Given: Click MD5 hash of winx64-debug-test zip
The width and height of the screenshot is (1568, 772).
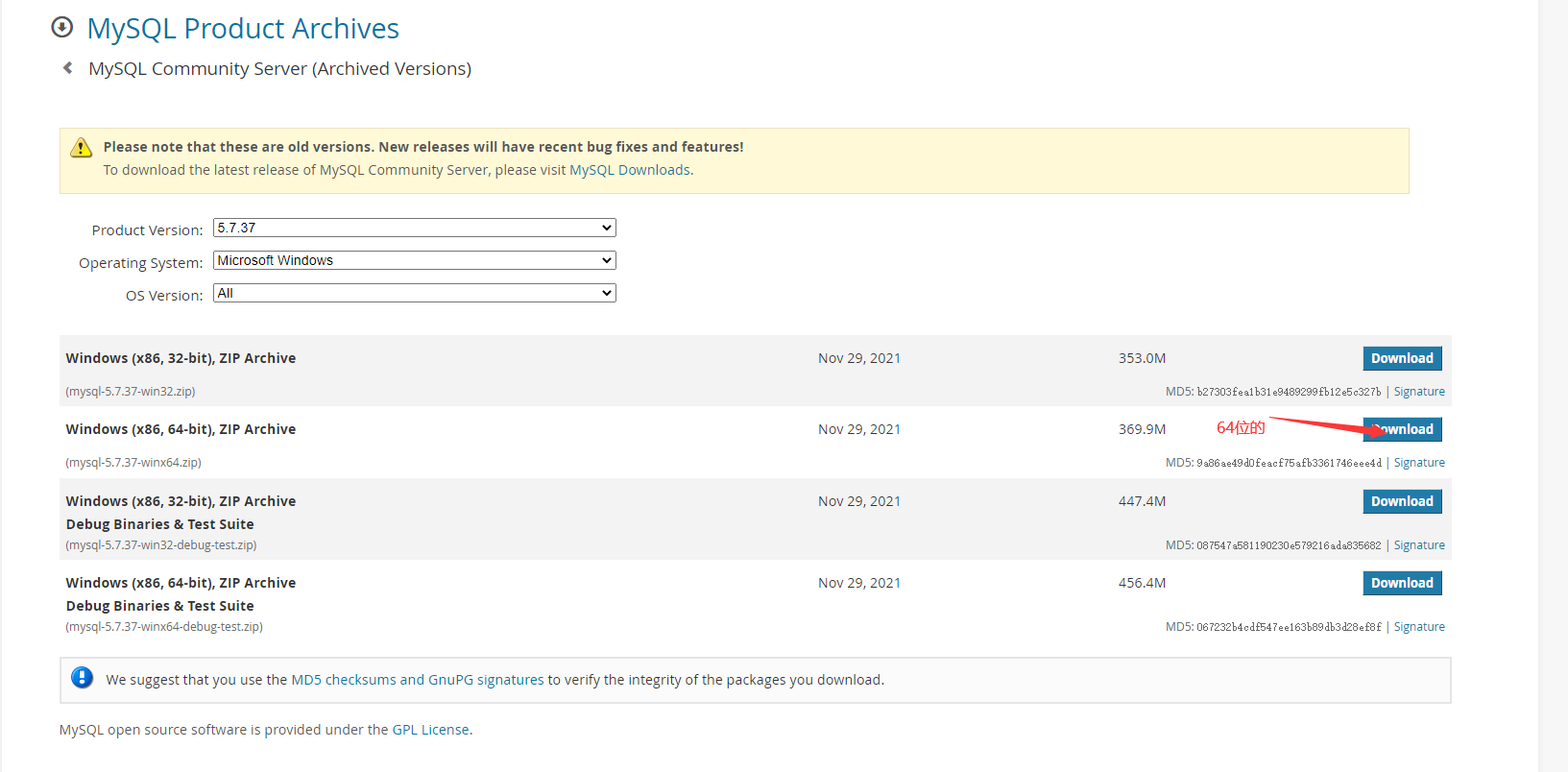Looking at the screenshot, I should point(1290,627).
